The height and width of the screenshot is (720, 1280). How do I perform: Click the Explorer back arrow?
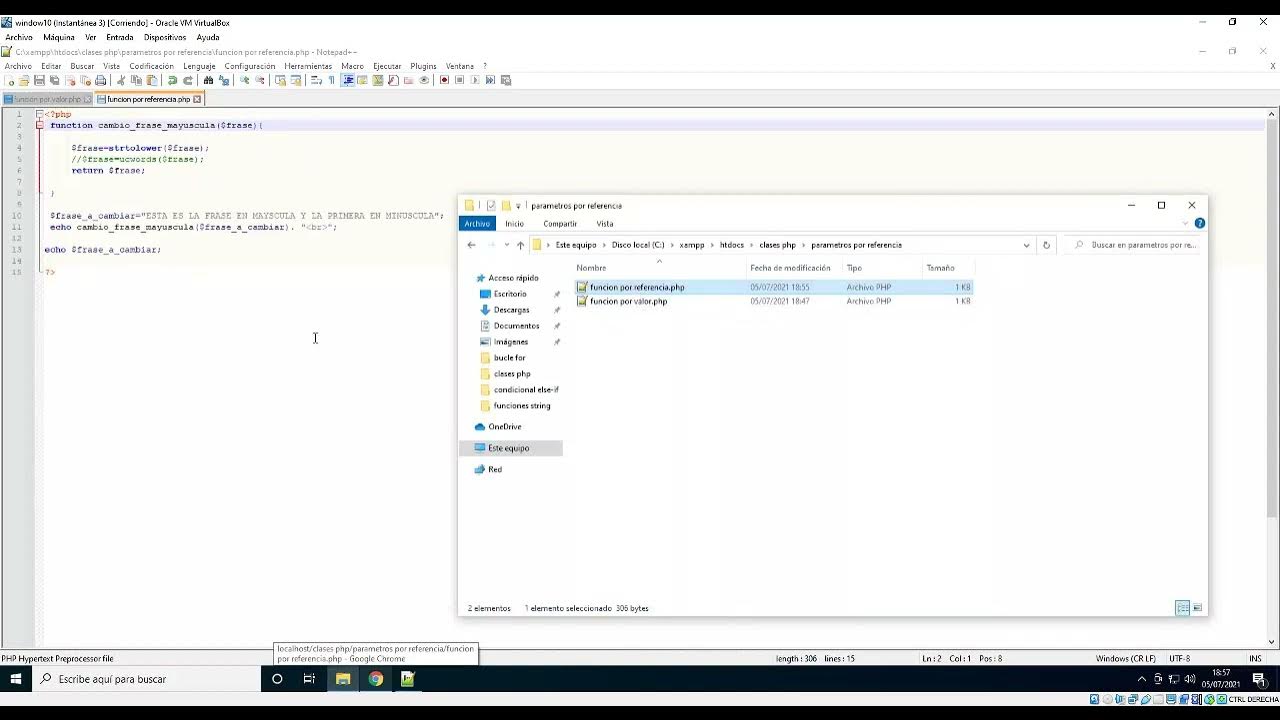[471, 245]
